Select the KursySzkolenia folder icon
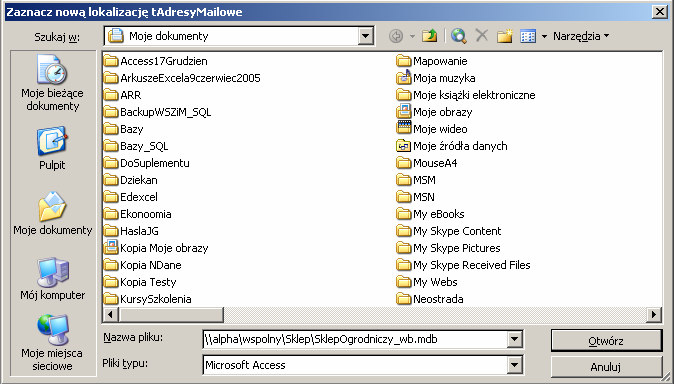The height and width of the screenshot is (384, 674). (111, 299)
